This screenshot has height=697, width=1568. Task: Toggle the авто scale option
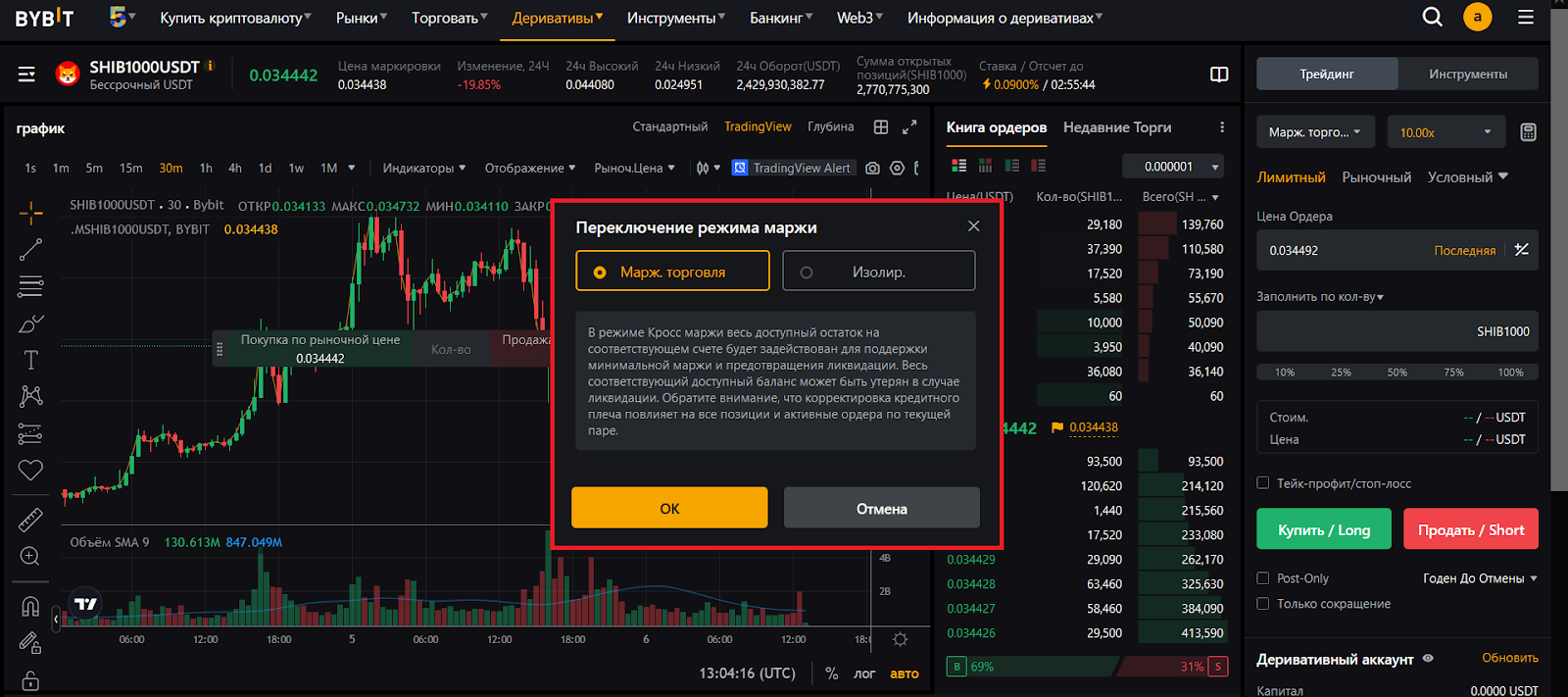click(904, 673)
